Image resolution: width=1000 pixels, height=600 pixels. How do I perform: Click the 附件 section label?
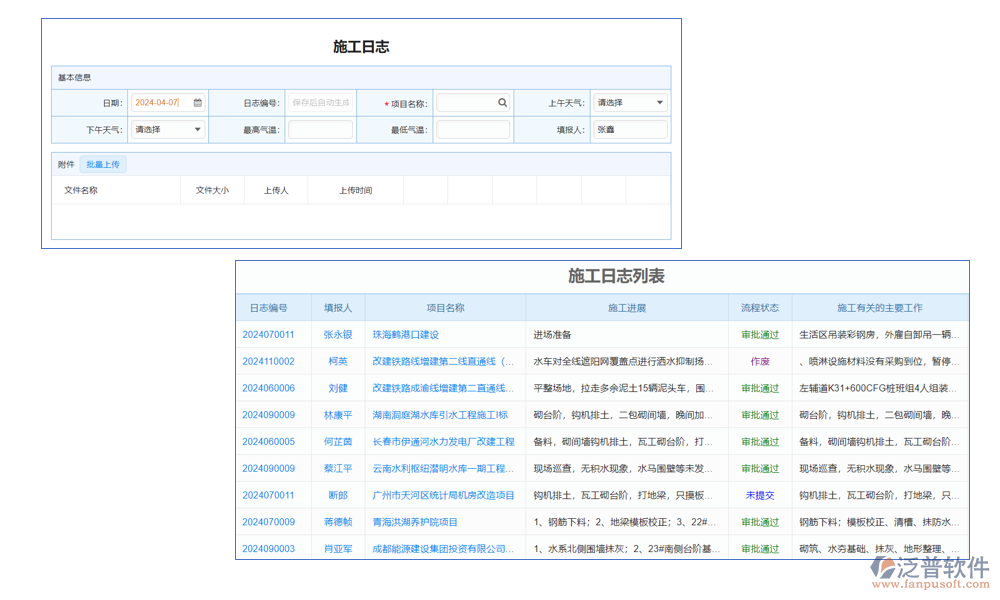[64, 164]
